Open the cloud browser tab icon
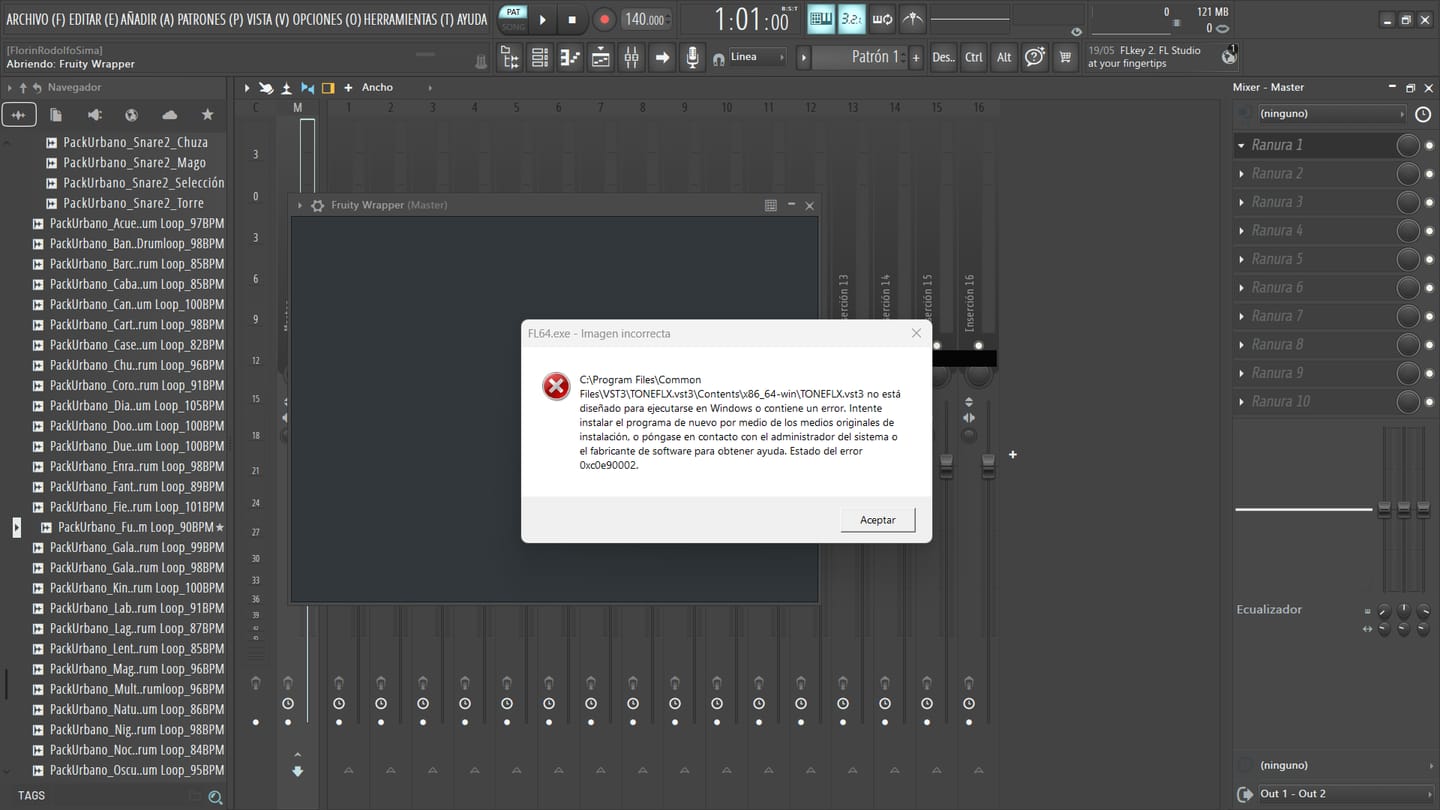 [169, 115]
